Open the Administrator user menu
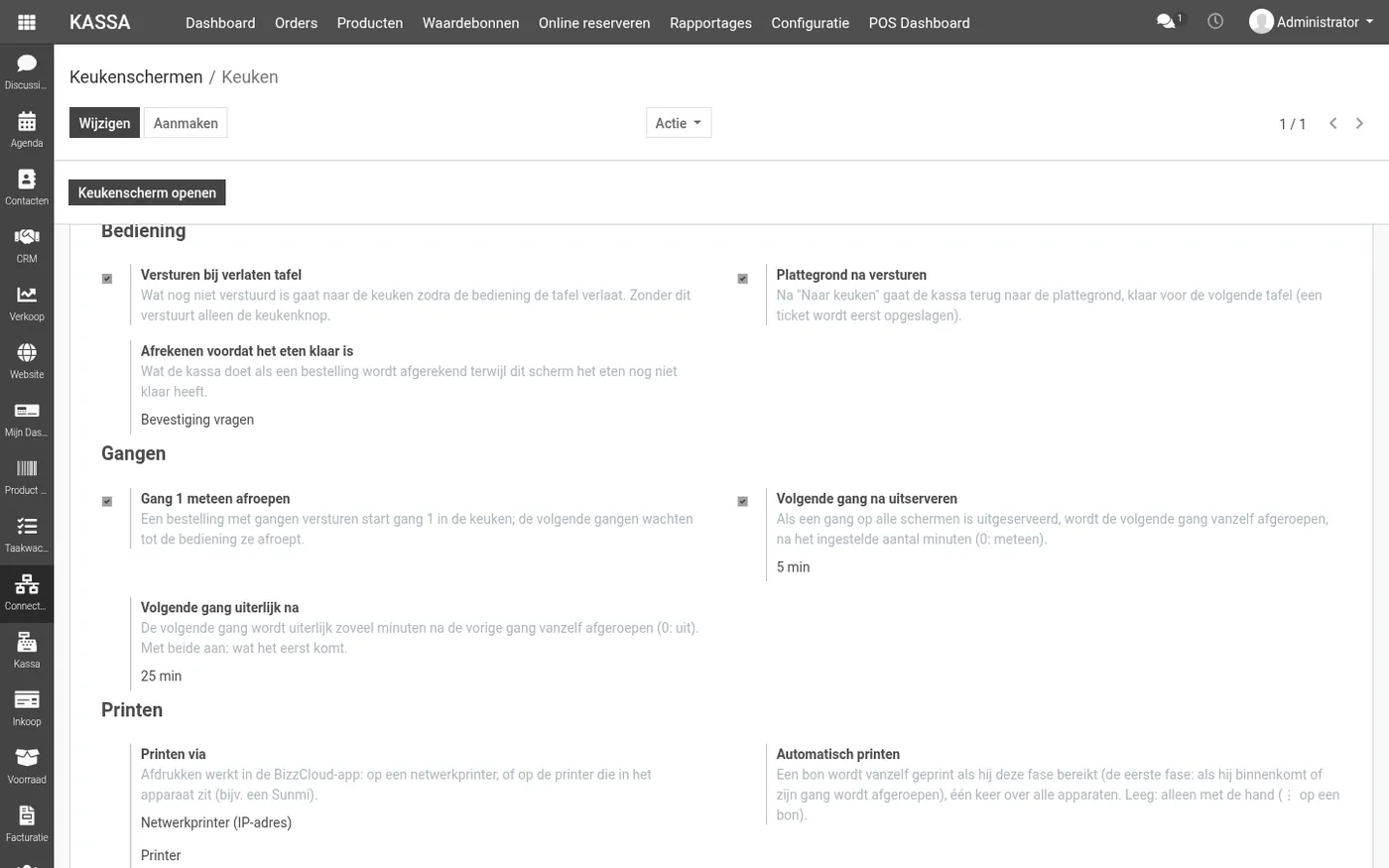Viewport: 1389px width, 868px height. pos(1312,22)
